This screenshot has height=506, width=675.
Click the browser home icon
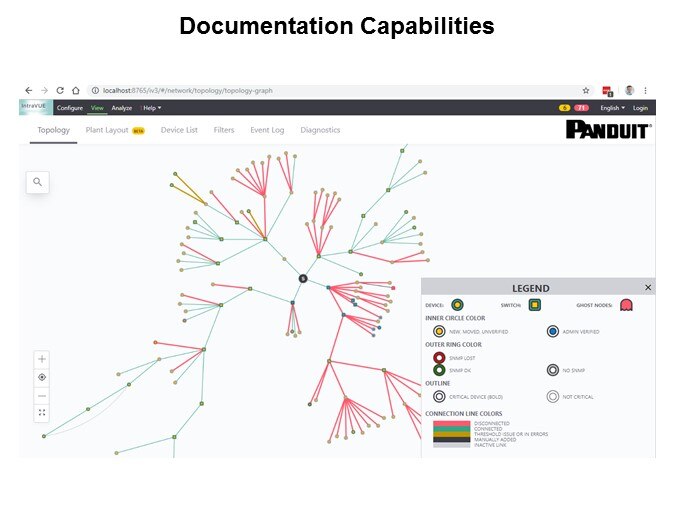(x=76, y=90)
